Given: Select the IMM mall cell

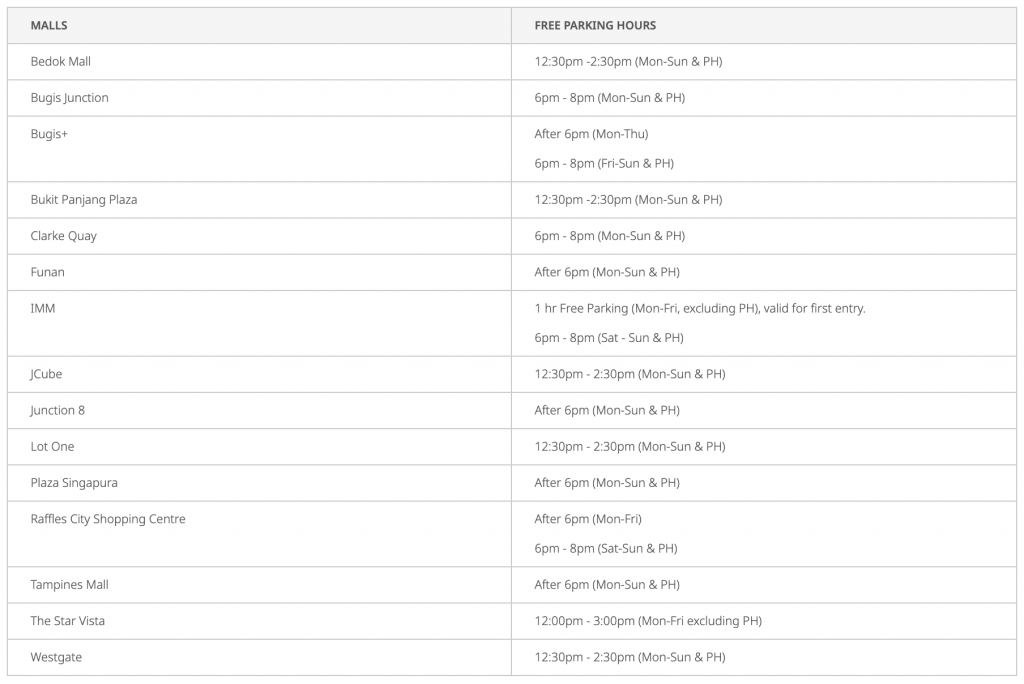Looking at the screenshot, I should [43, 309].
